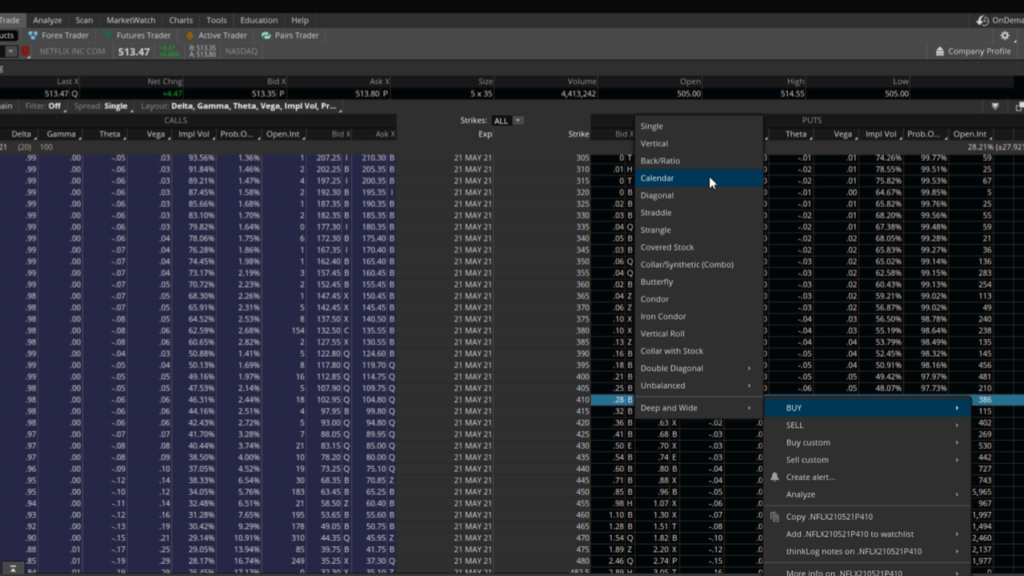The height and width of the screenshot is (576, 1024).
Task: Click the red square icon beside Netflix symbol
Action: (25, 51)
